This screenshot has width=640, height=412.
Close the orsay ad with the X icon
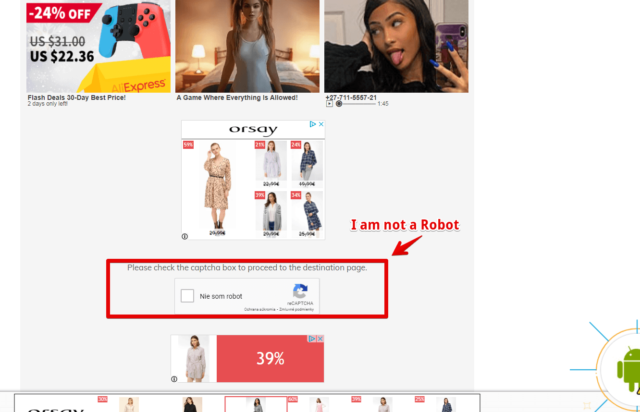click(321, 124)
